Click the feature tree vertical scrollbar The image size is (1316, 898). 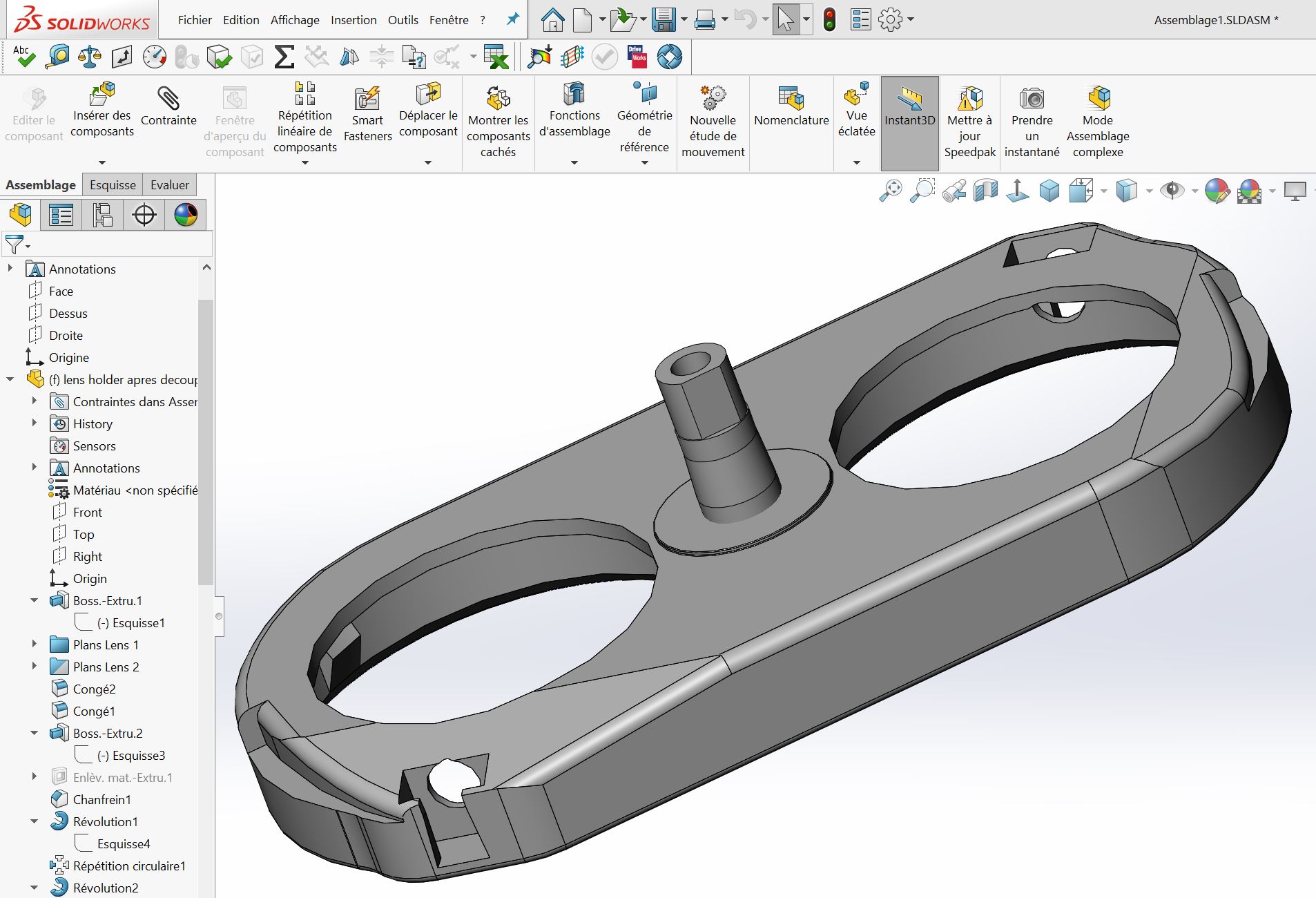pos(205,442)
